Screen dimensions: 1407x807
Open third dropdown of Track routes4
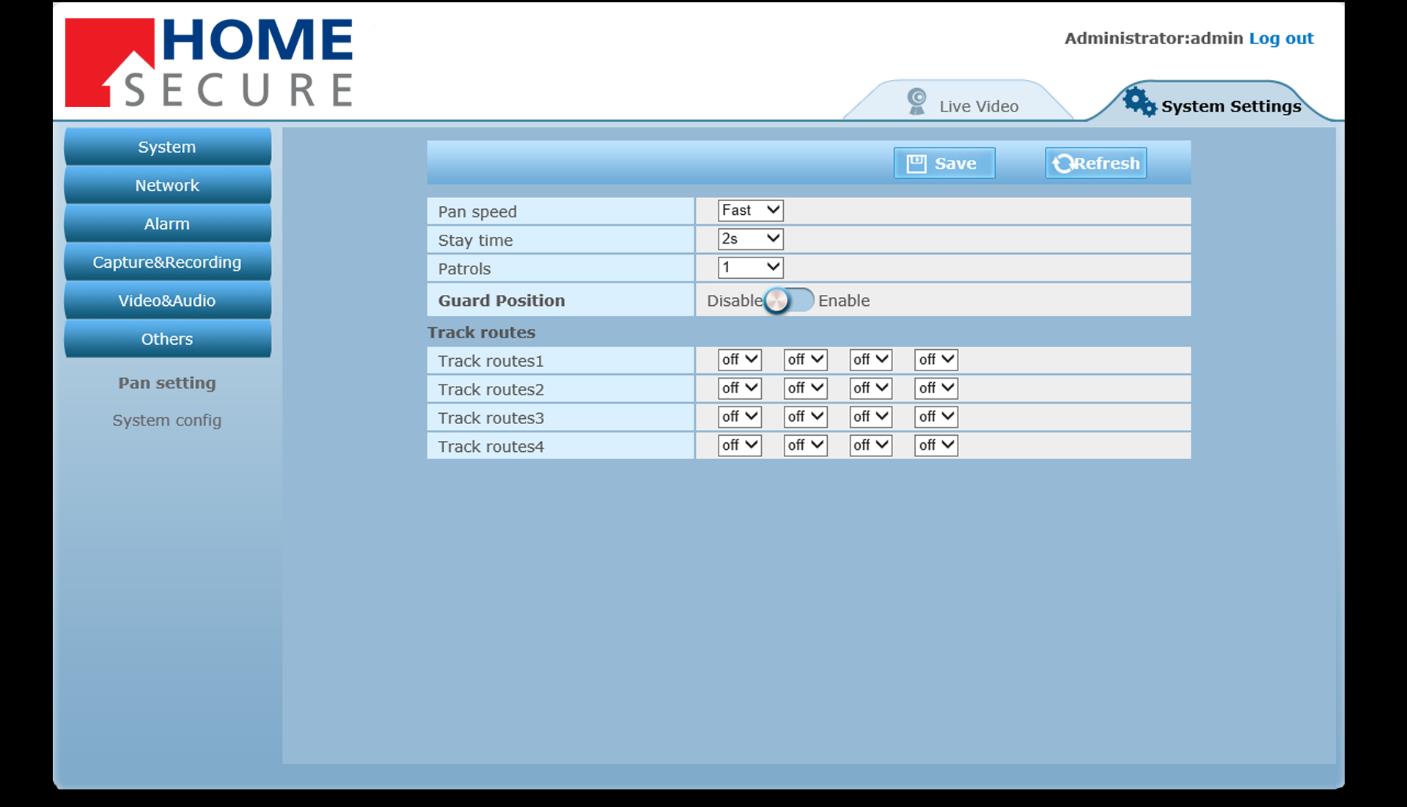(x=871, y=445)
